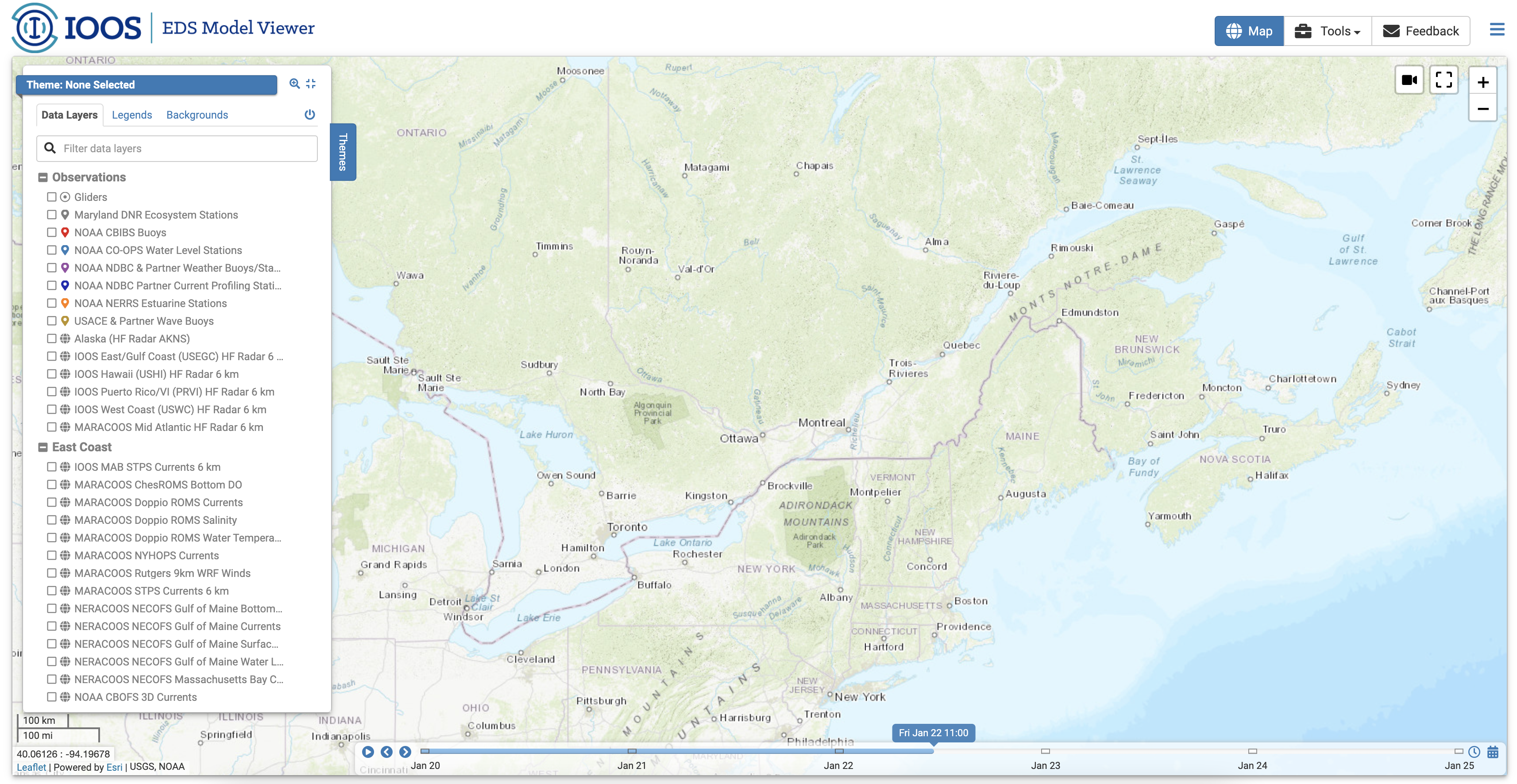
Task: Expand the Themes side tab
Action: (x=343, y=152)
